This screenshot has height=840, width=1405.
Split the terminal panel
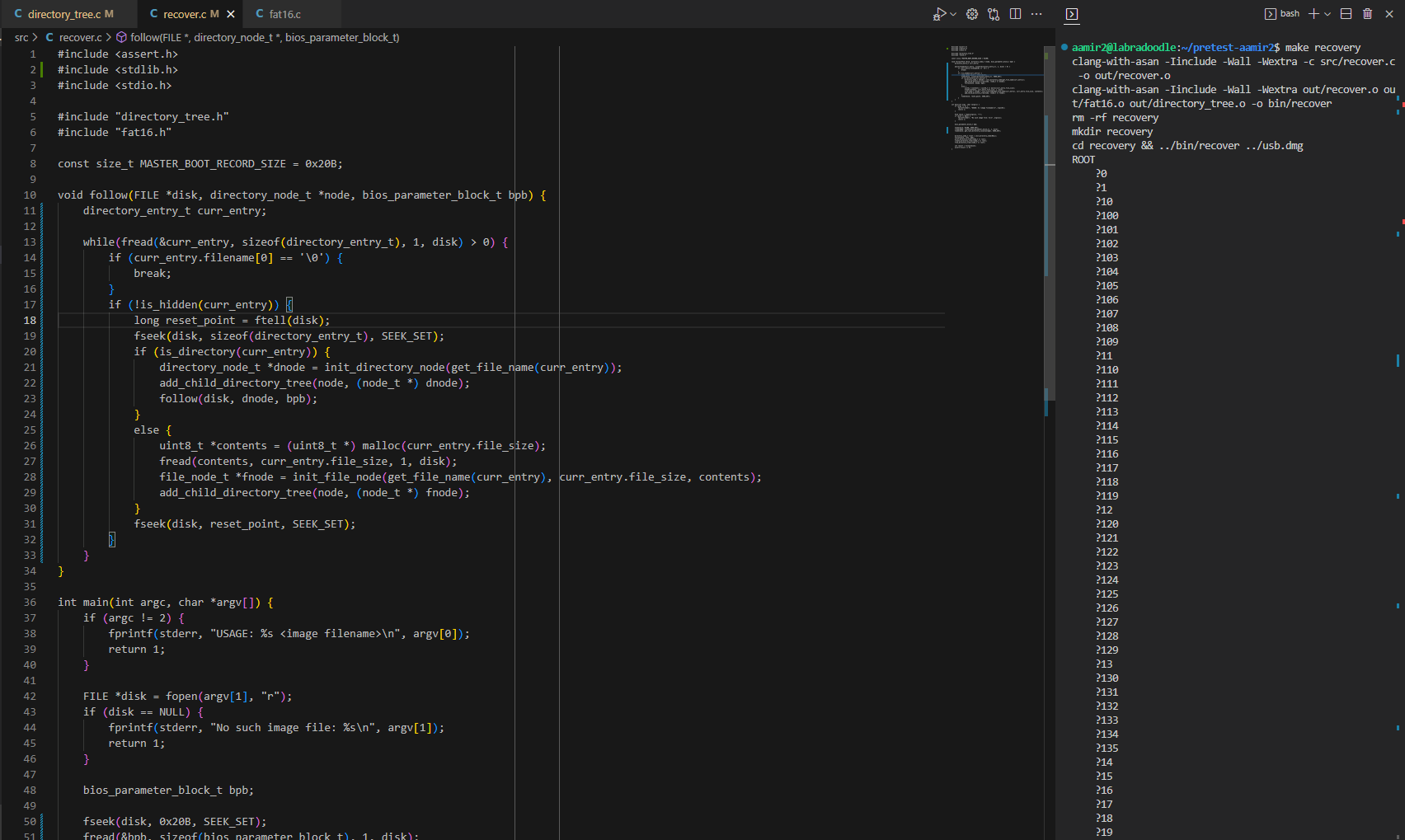pyautogui.click(x=1346, y=14)
